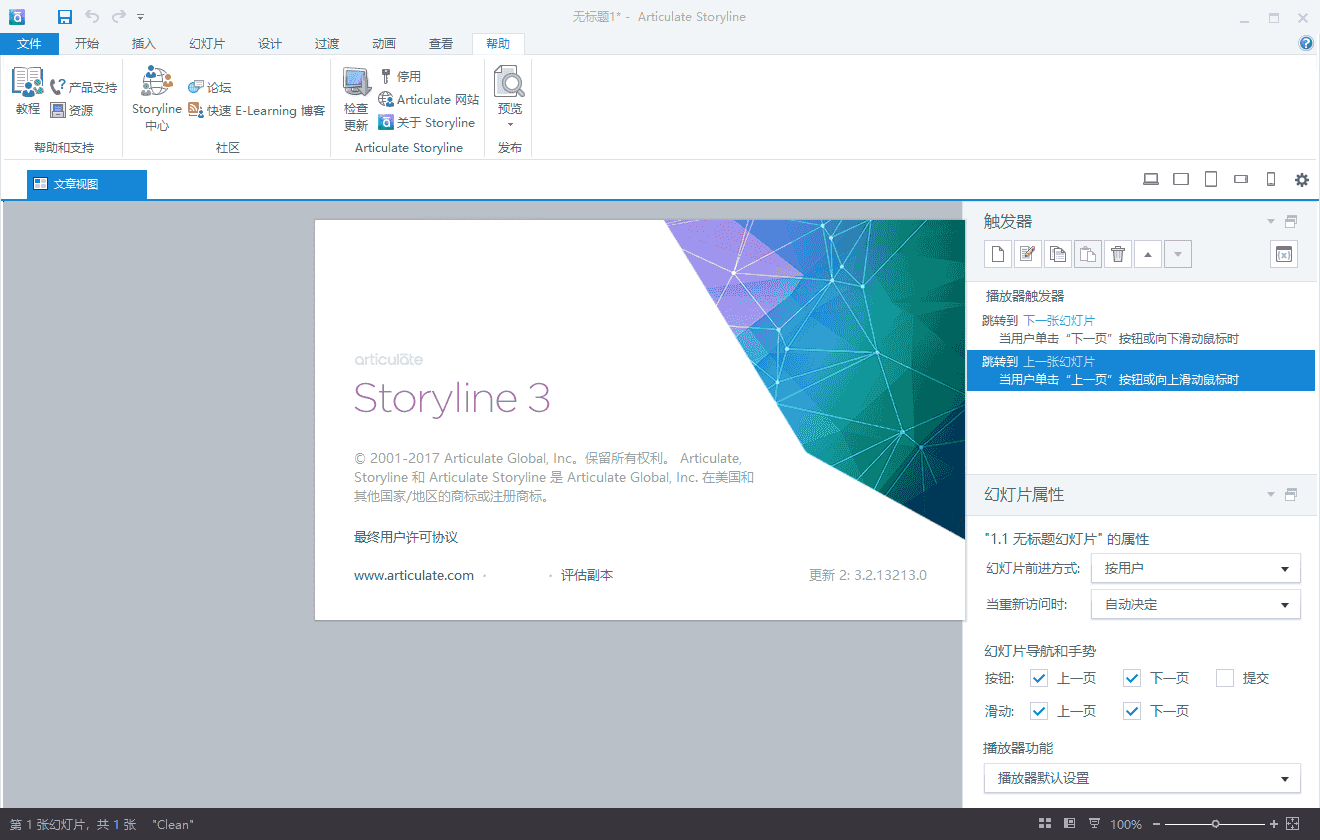This screenshot has height=840, width=1320.
Task: Uncheck the 滑动 下一页 checkbox
Action: [x=1132, y=711]
